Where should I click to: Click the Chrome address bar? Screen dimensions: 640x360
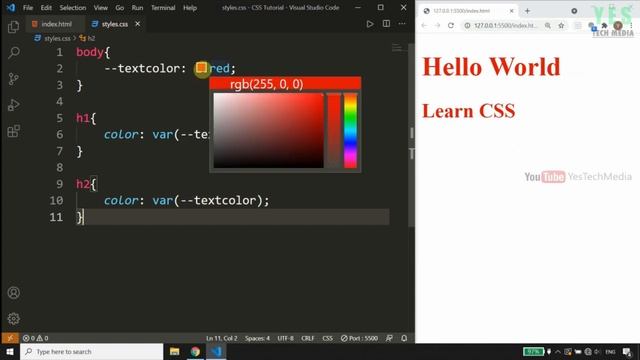[504, 25]
